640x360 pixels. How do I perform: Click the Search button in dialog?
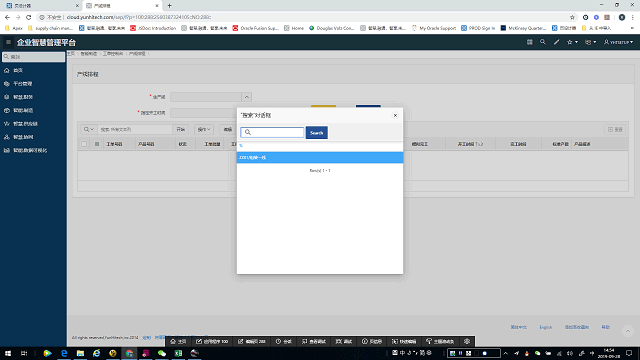317,133
